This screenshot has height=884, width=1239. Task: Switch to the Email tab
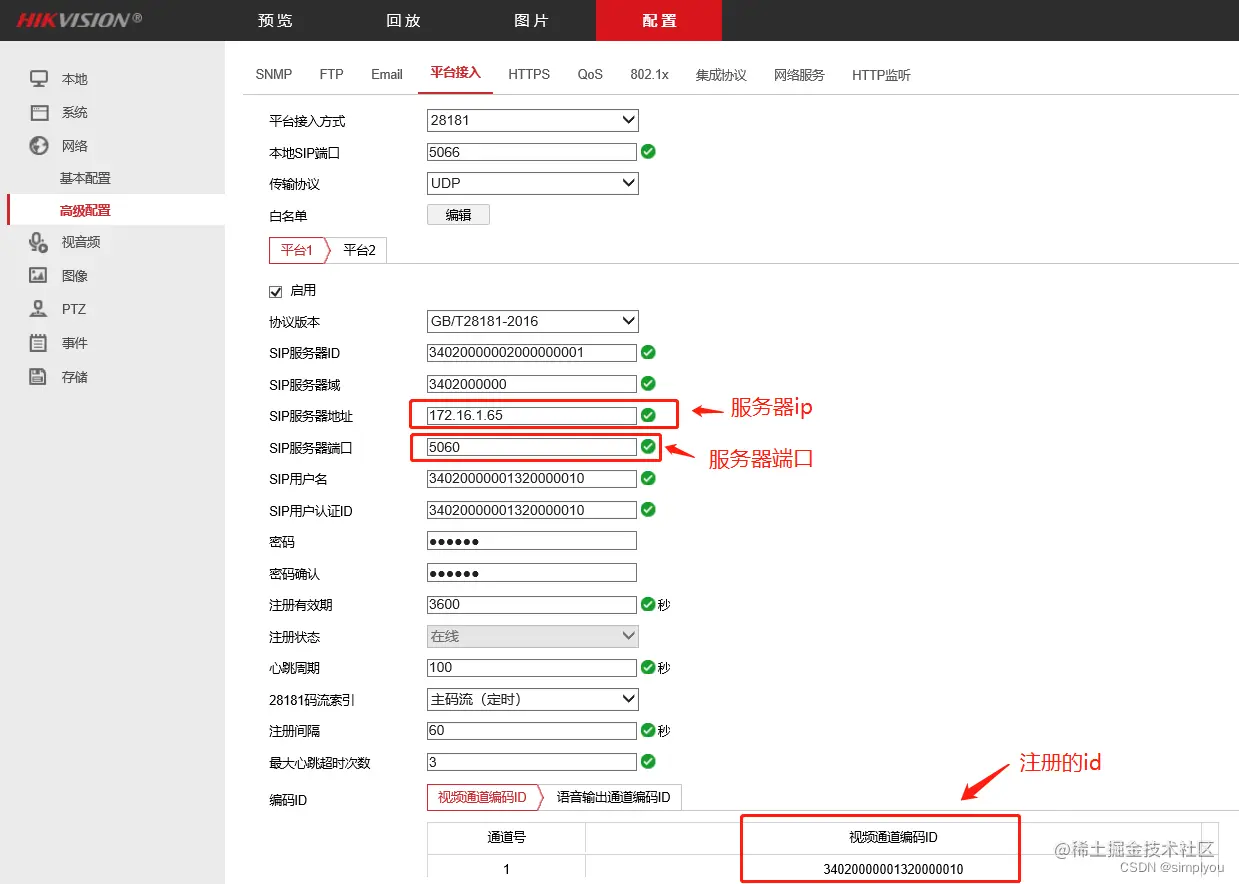[387, 74]
